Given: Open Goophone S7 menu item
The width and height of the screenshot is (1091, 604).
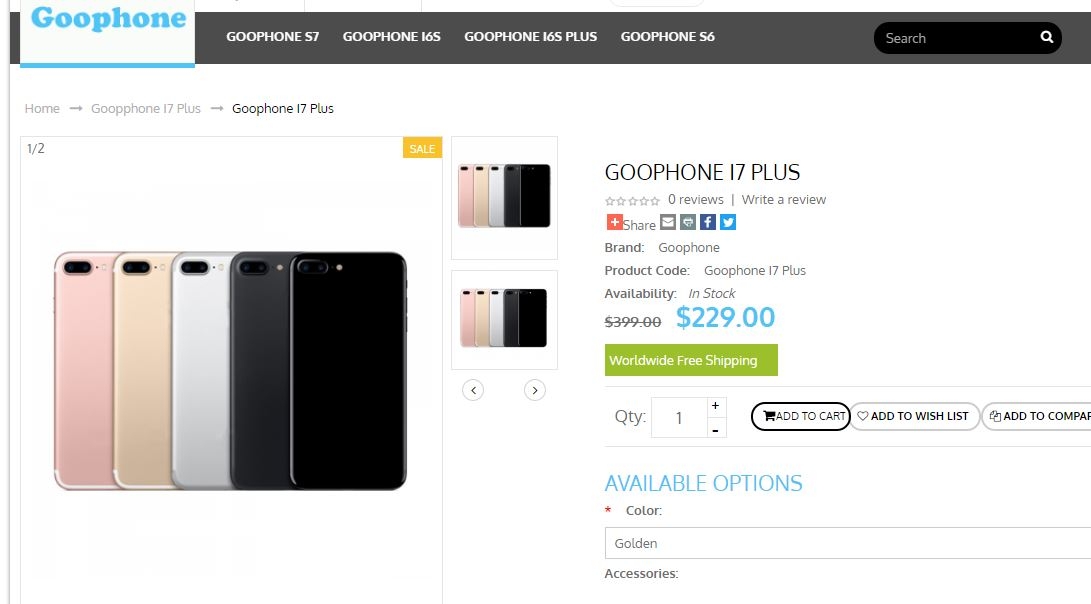Looking at the screenshot, I should pos(272,37).
